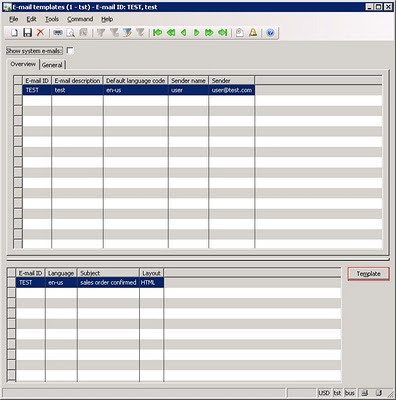Minimize the E-mail templates window

click(370, 7)
